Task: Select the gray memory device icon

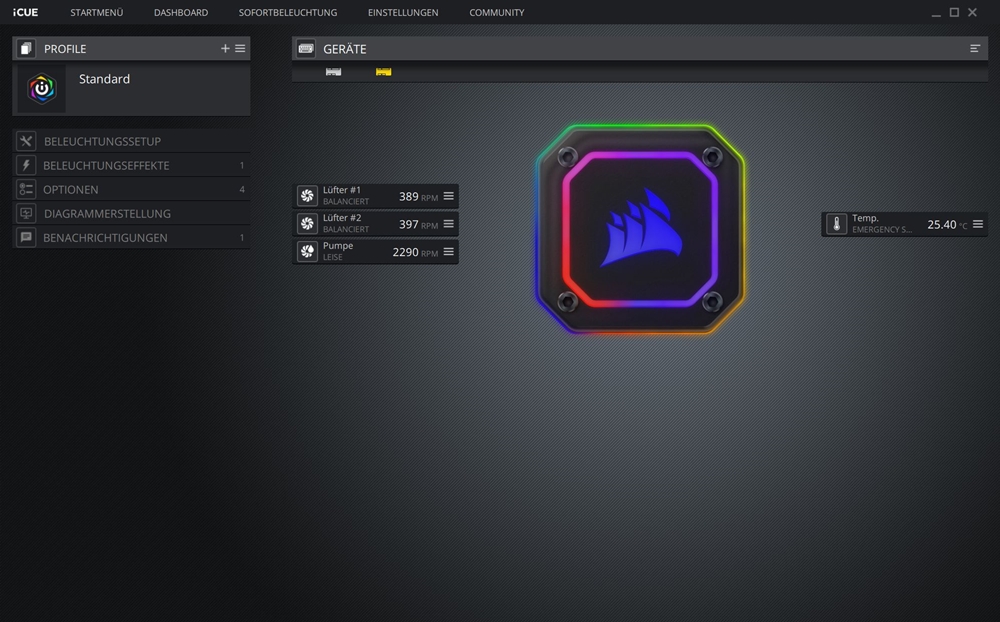Action: click(x=333, y=71)
